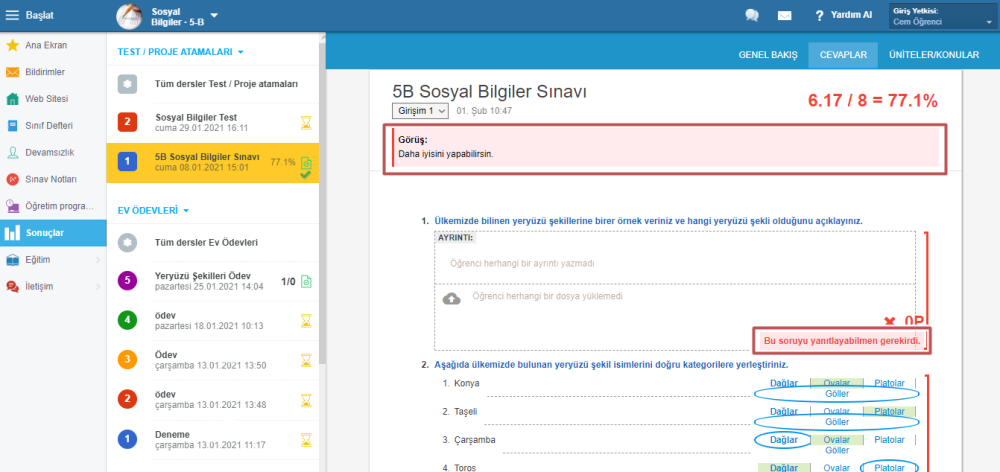Click gear icon for Tüm dersler Ev Ödevleri
Image resolution: width=1000 pixels, height=472 pixels.
point(128,243)
